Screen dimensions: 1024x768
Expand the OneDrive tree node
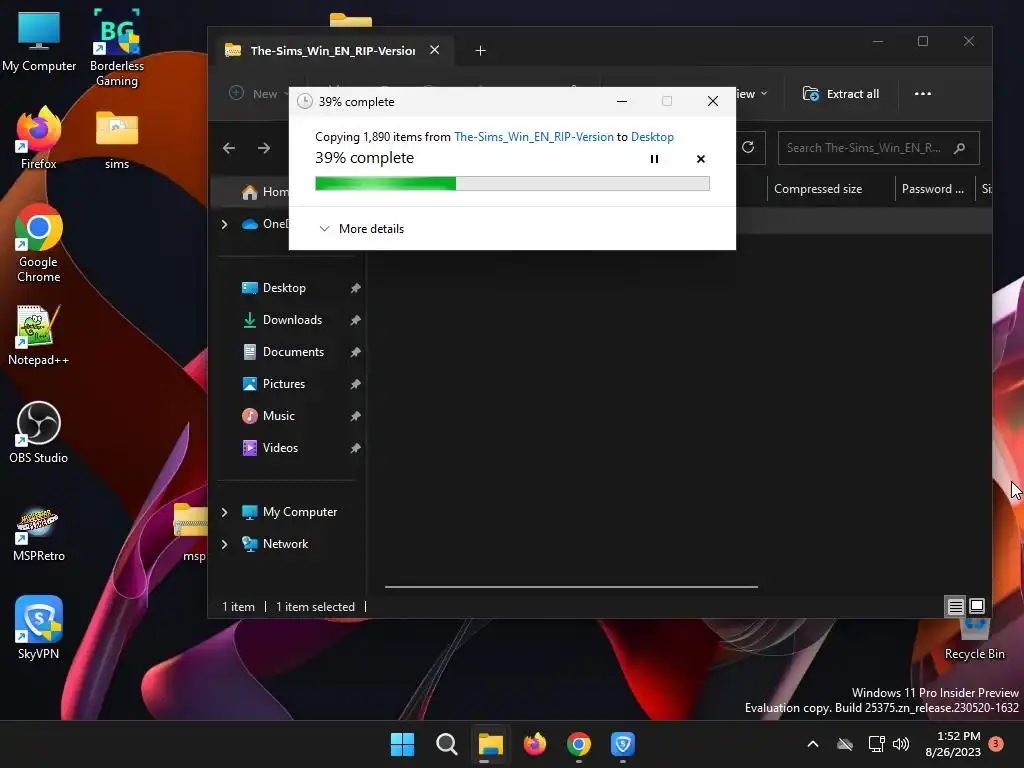[x=224, y=224]
